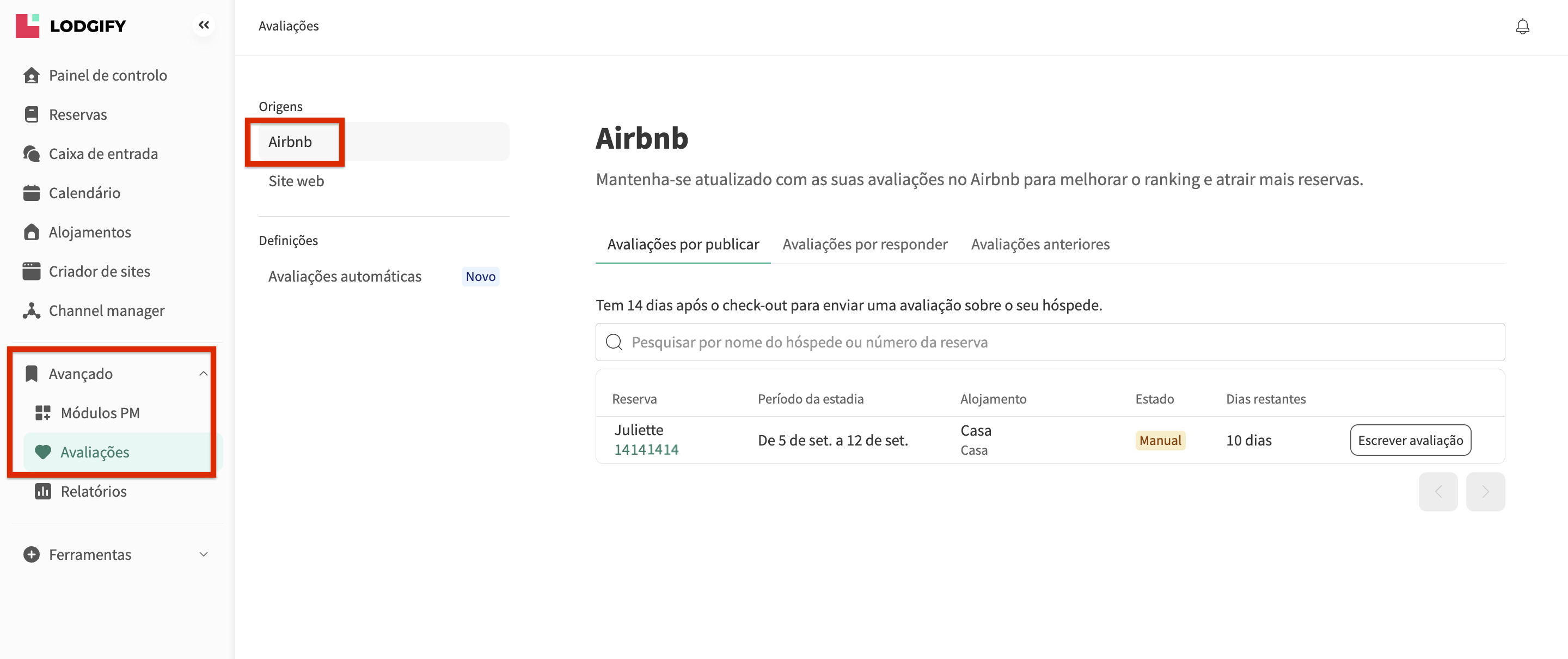The width and height of the screenshot is (1568, 659).
Task: Click the Painel de controlo home icon
Action: click(32, 76)
